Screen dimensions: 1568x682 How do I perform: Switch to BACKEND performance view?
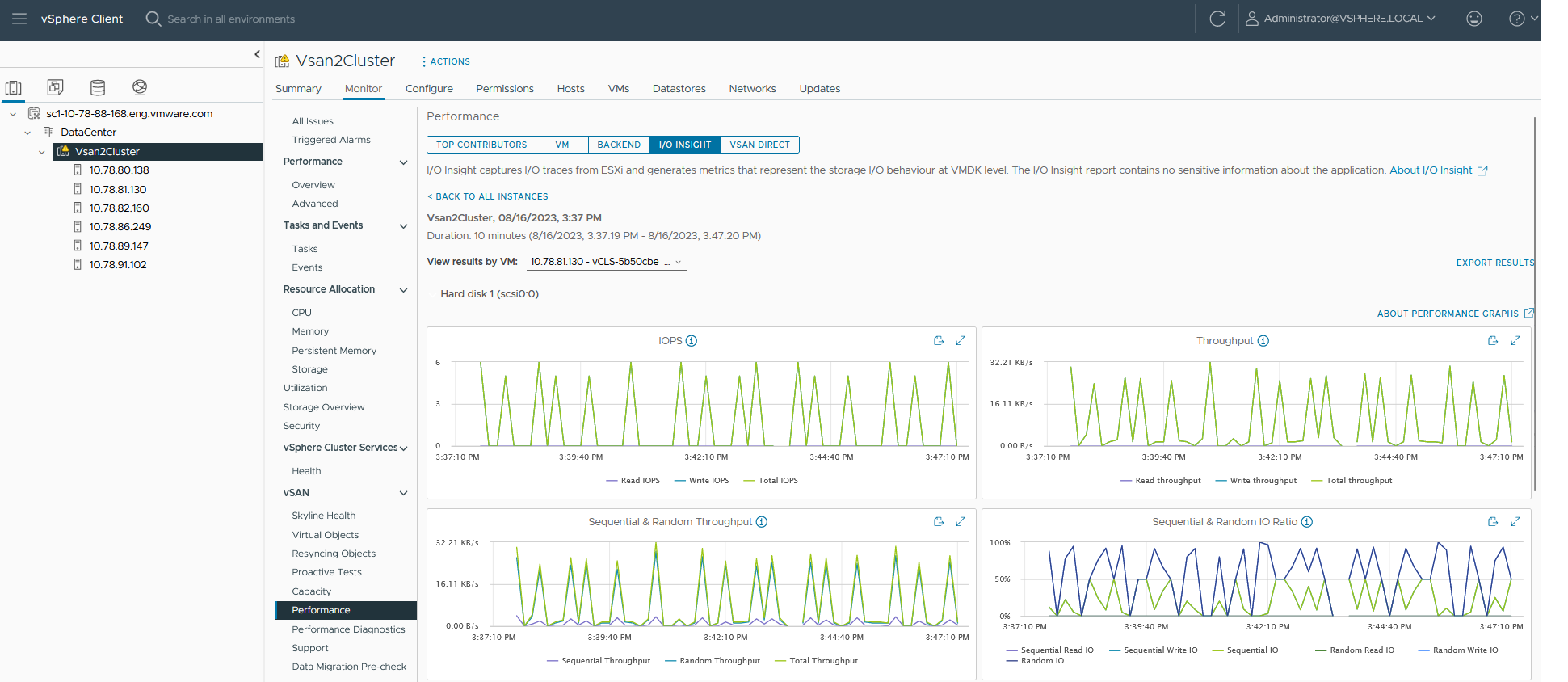pos(619,145)
